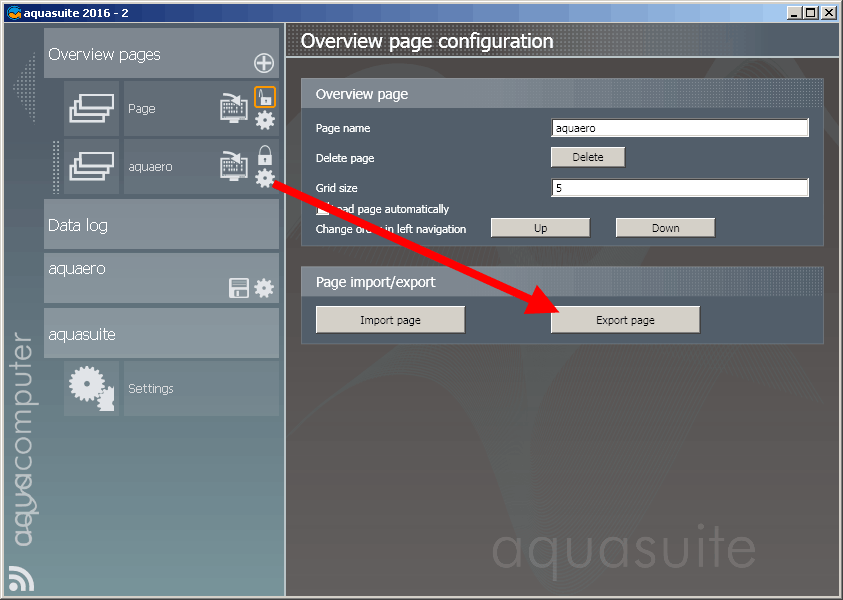Image resolution: width=843 pixels, height=600 pixels.
Task: Open the gear settings for 'Page'
Action: 265,120
